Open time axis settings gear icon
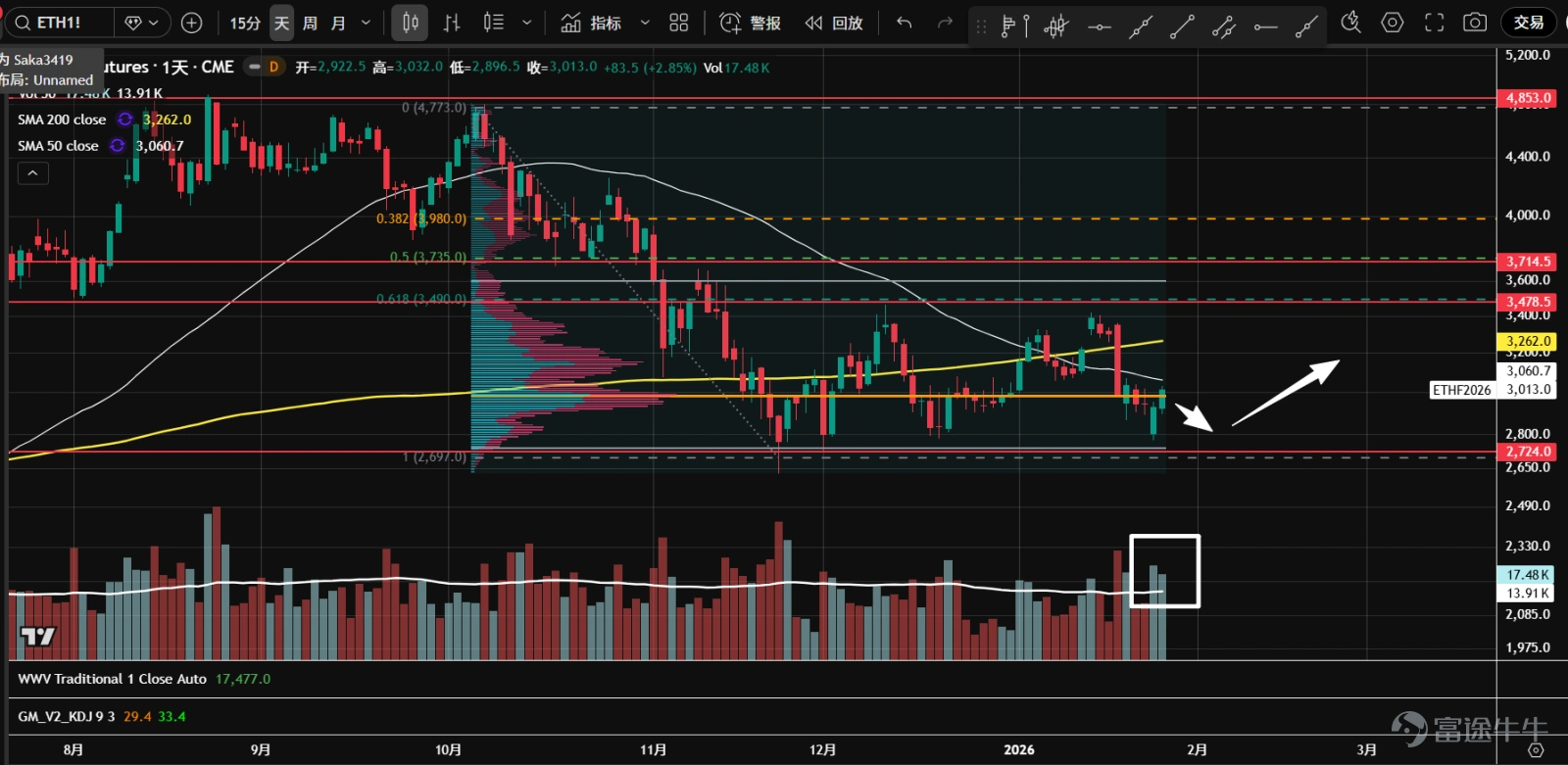Viewport: 1568px width, 765px height. 1536,750
